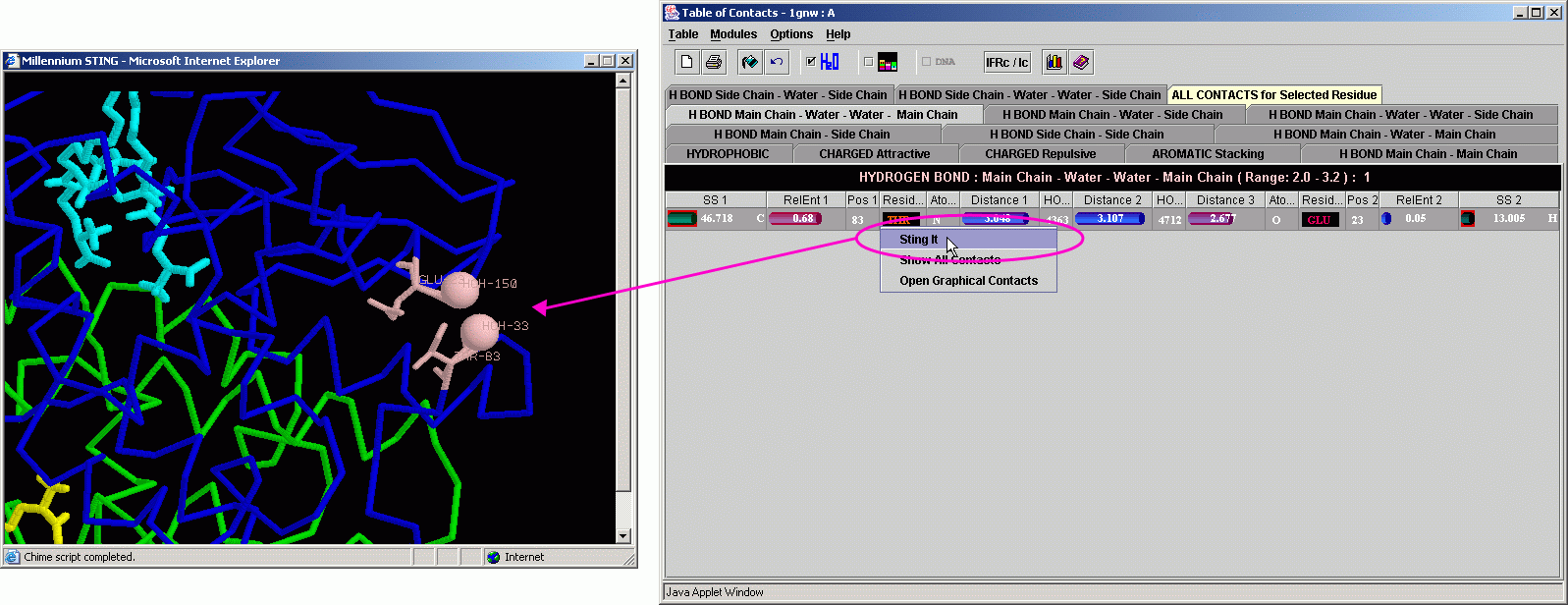1568x605 pixels.
Task: Open the Options menu
Action: pos(791,34)
